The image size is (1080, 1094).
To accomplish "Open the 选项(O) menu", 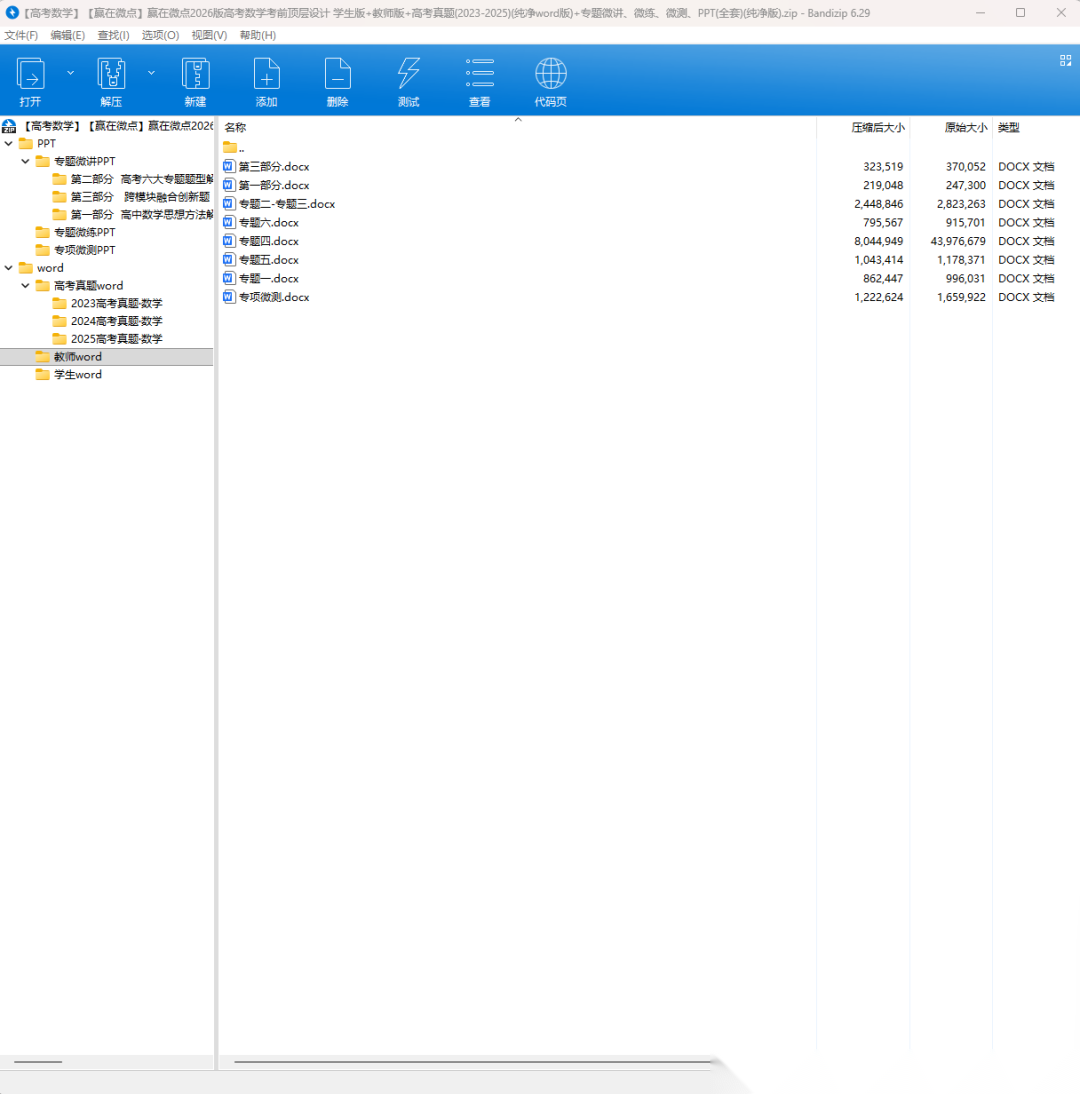I will (x=160, y=35).
